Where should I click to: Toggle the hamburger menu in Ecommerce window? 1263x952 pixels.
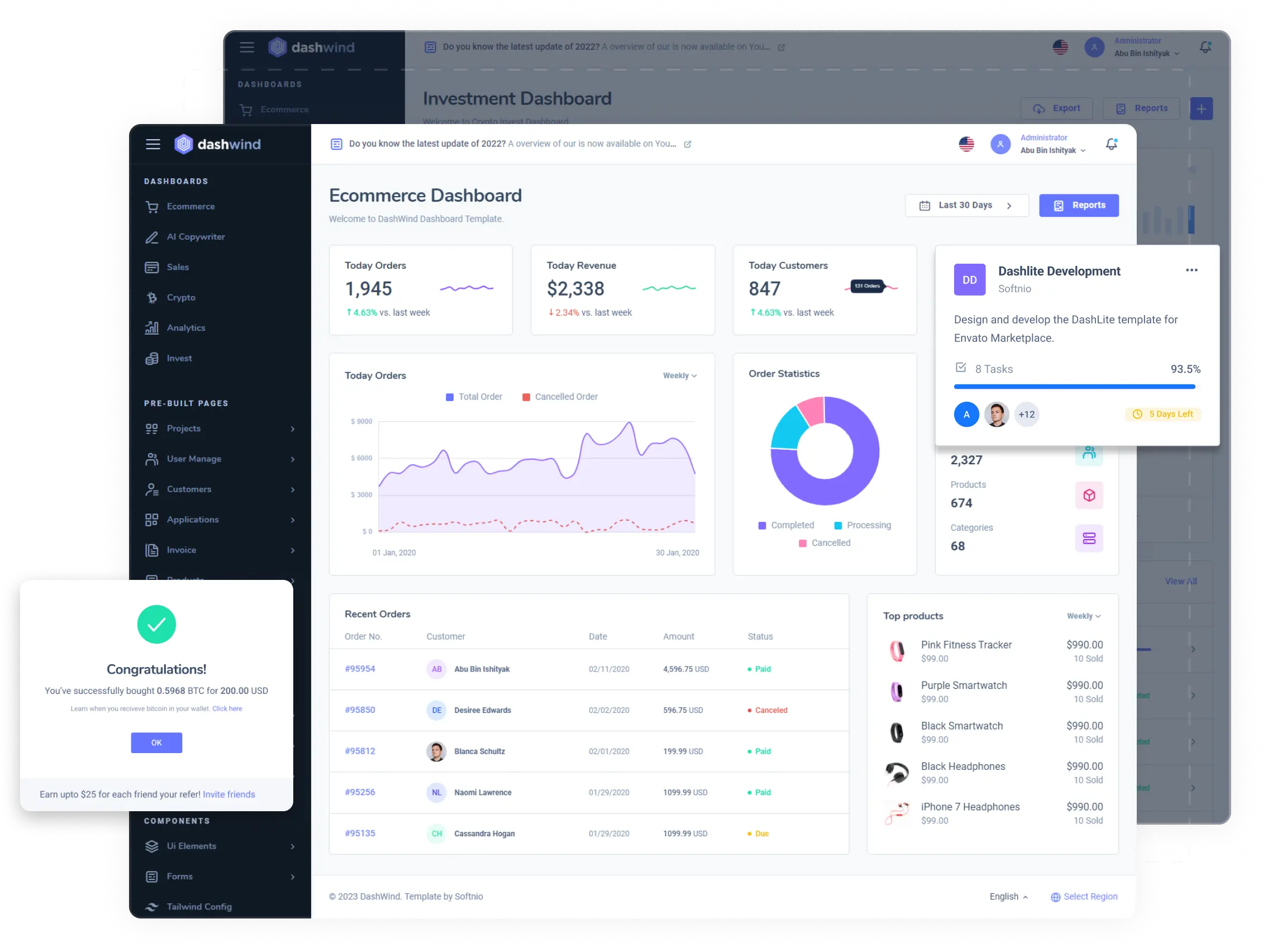153,144
